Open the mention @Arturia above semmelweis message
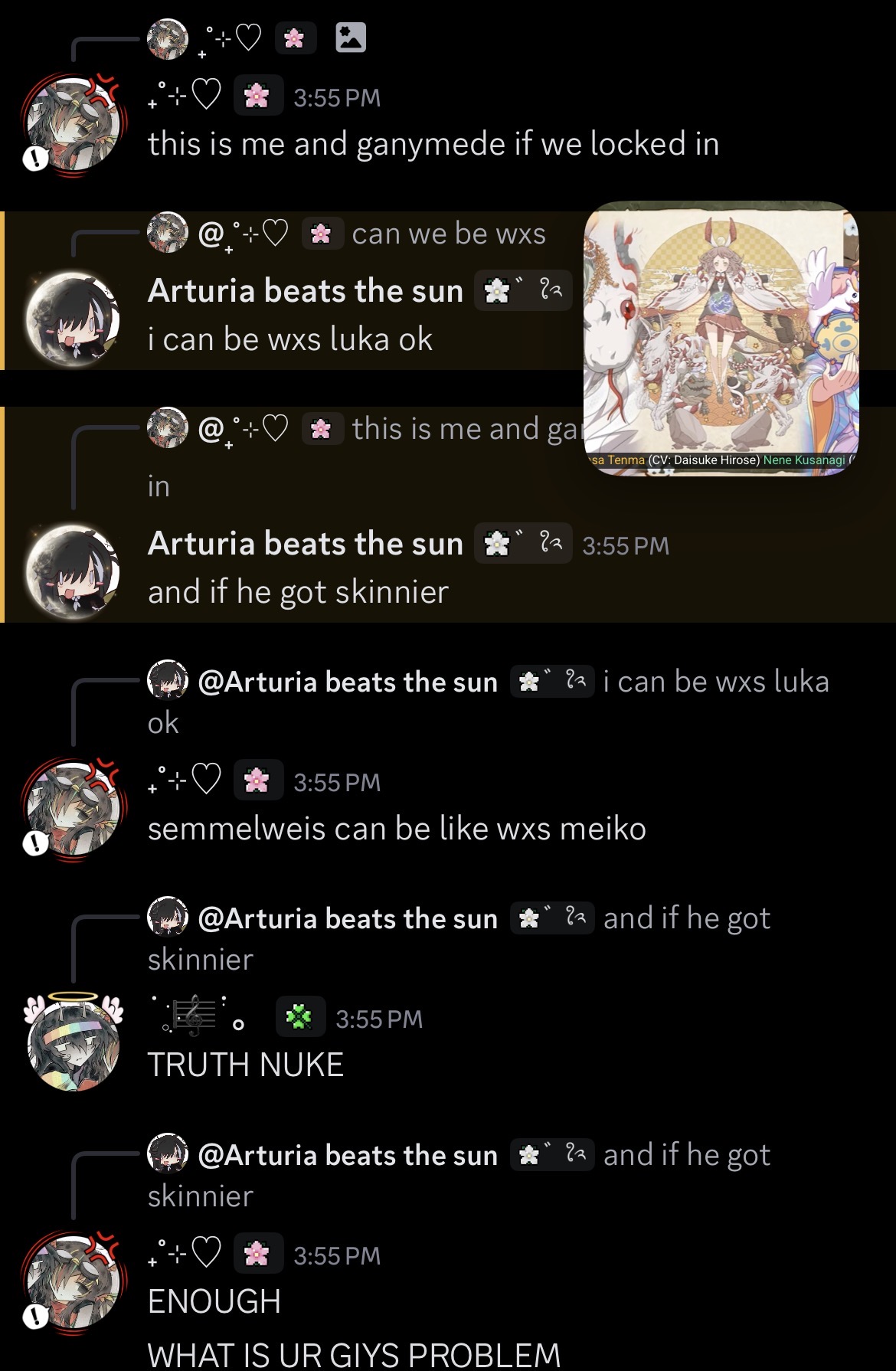 click(x=348, y=682)
